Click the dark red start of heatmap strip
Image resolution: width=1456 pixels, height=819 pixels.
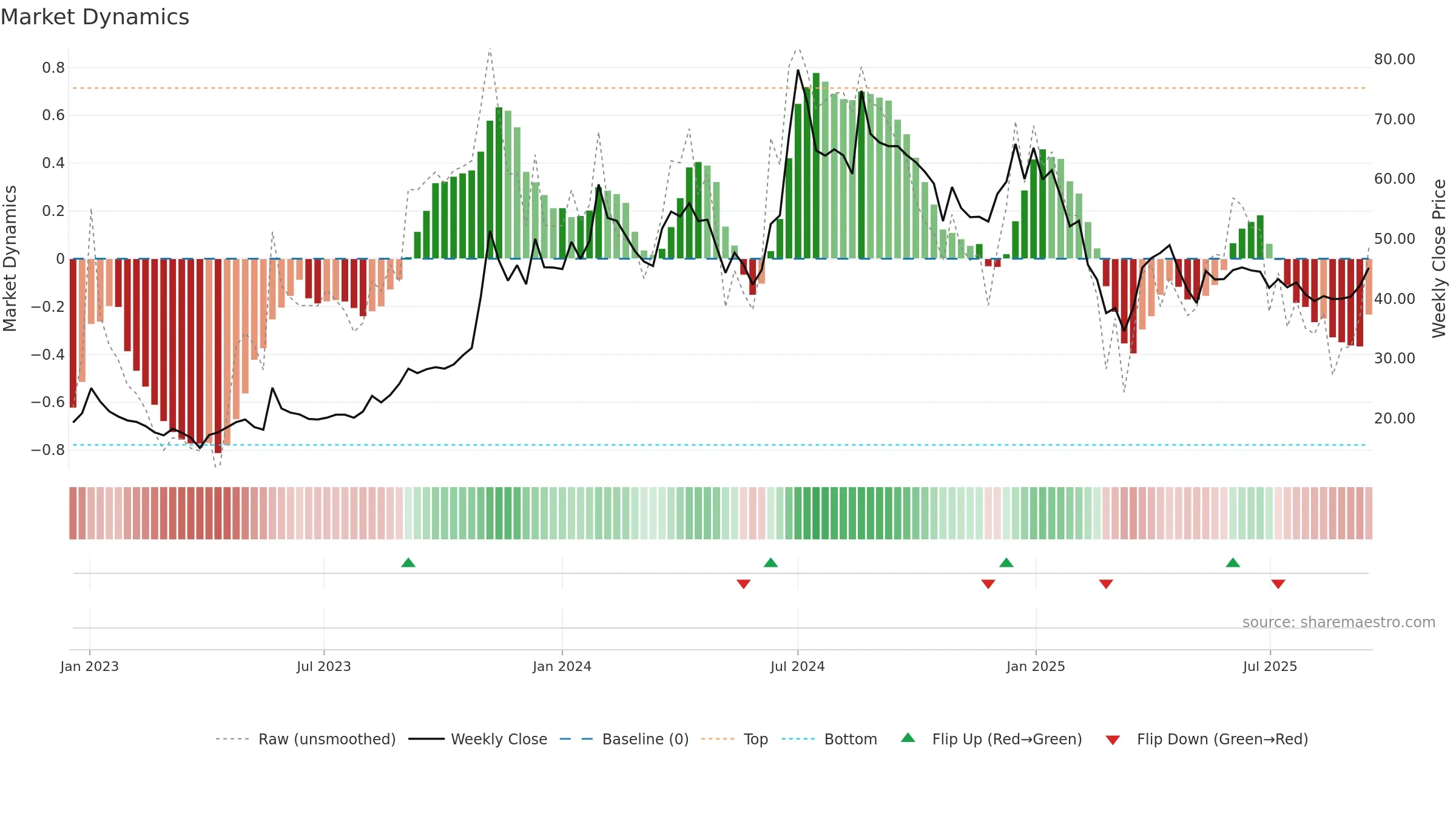click(73, 513)
